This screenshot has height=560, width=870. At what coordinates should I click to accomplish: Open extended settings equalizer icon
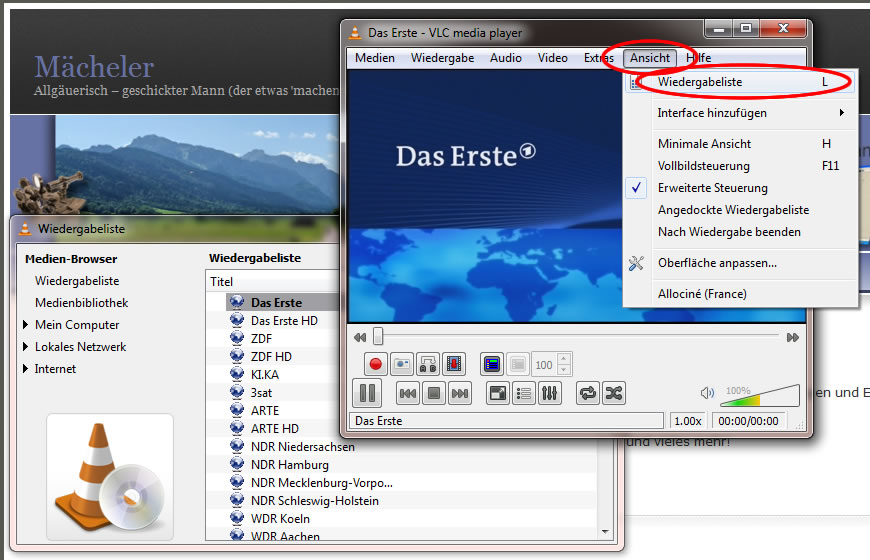(549, 393)
